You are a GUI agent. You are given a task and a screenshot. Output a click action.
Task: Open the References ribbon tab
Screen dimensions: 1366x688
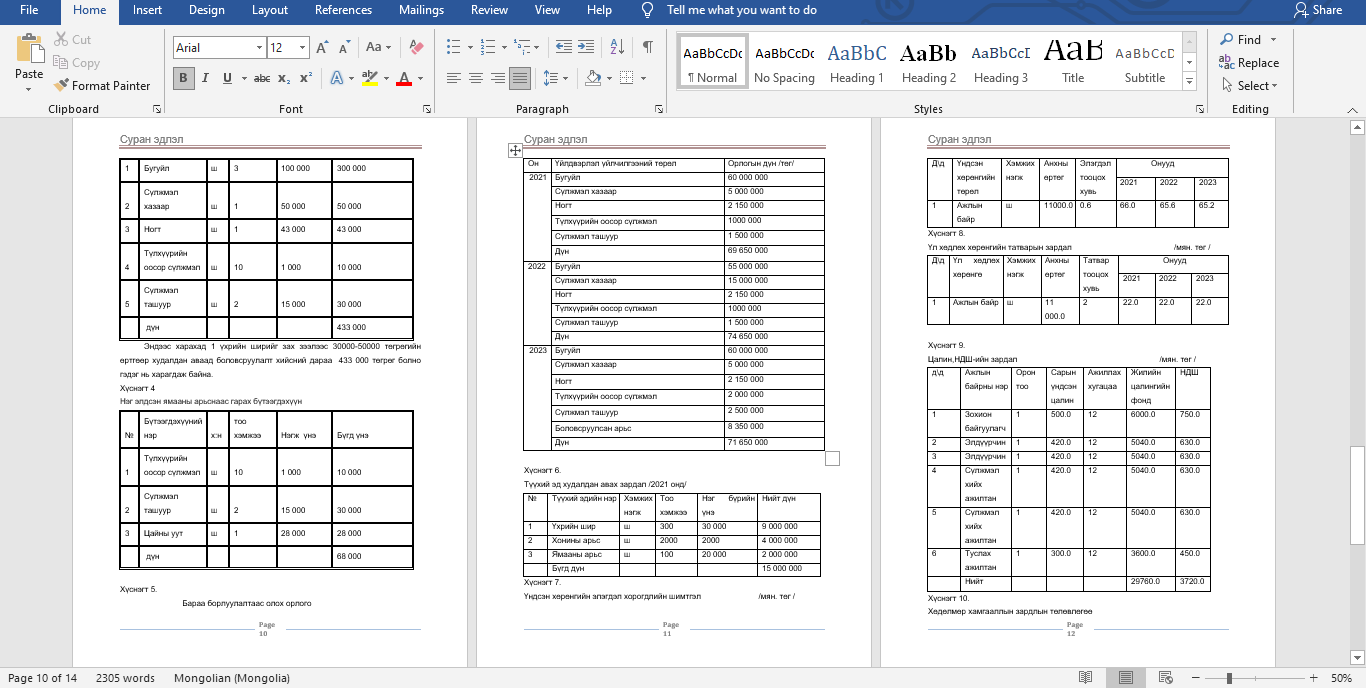pos(343,10)
